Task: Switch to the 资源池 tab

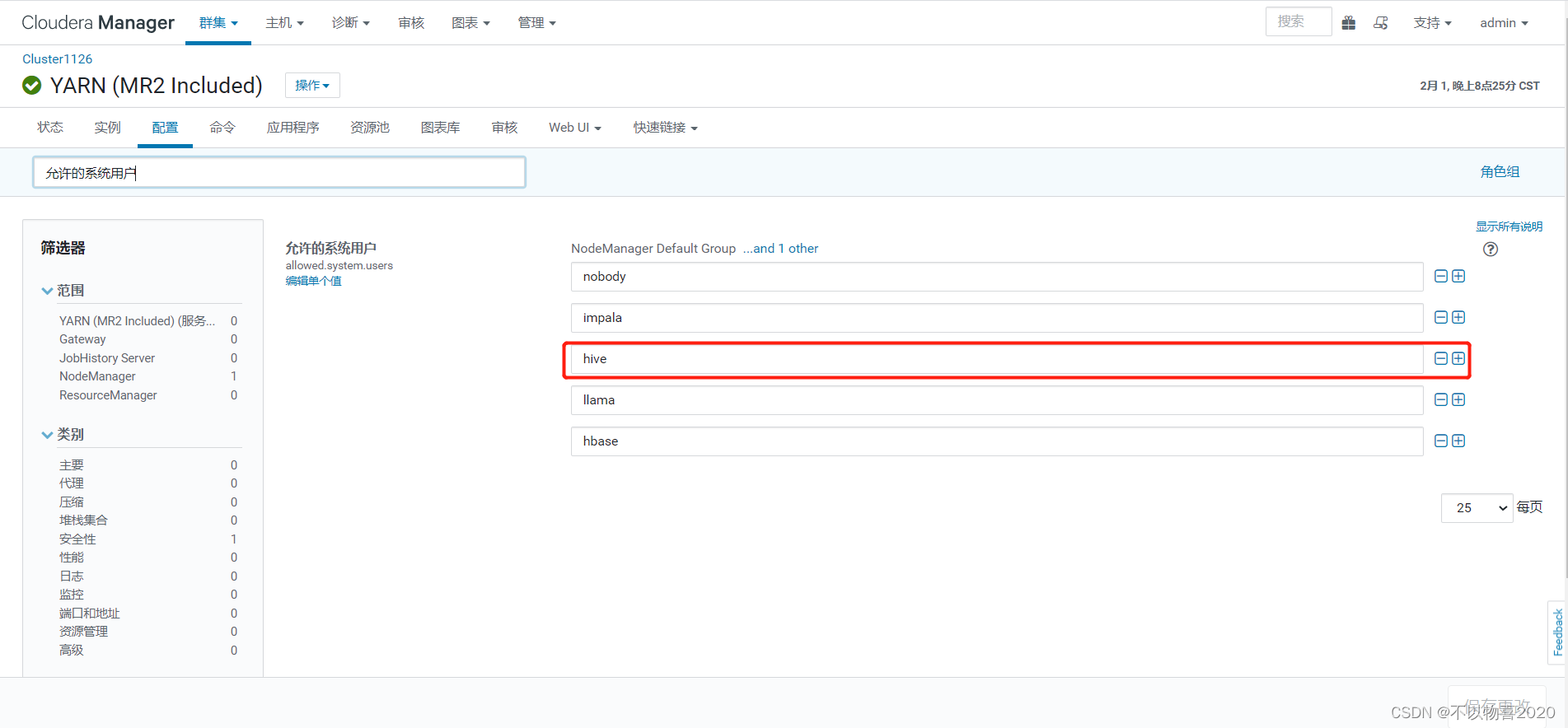Action: click(x=370, y=128)
